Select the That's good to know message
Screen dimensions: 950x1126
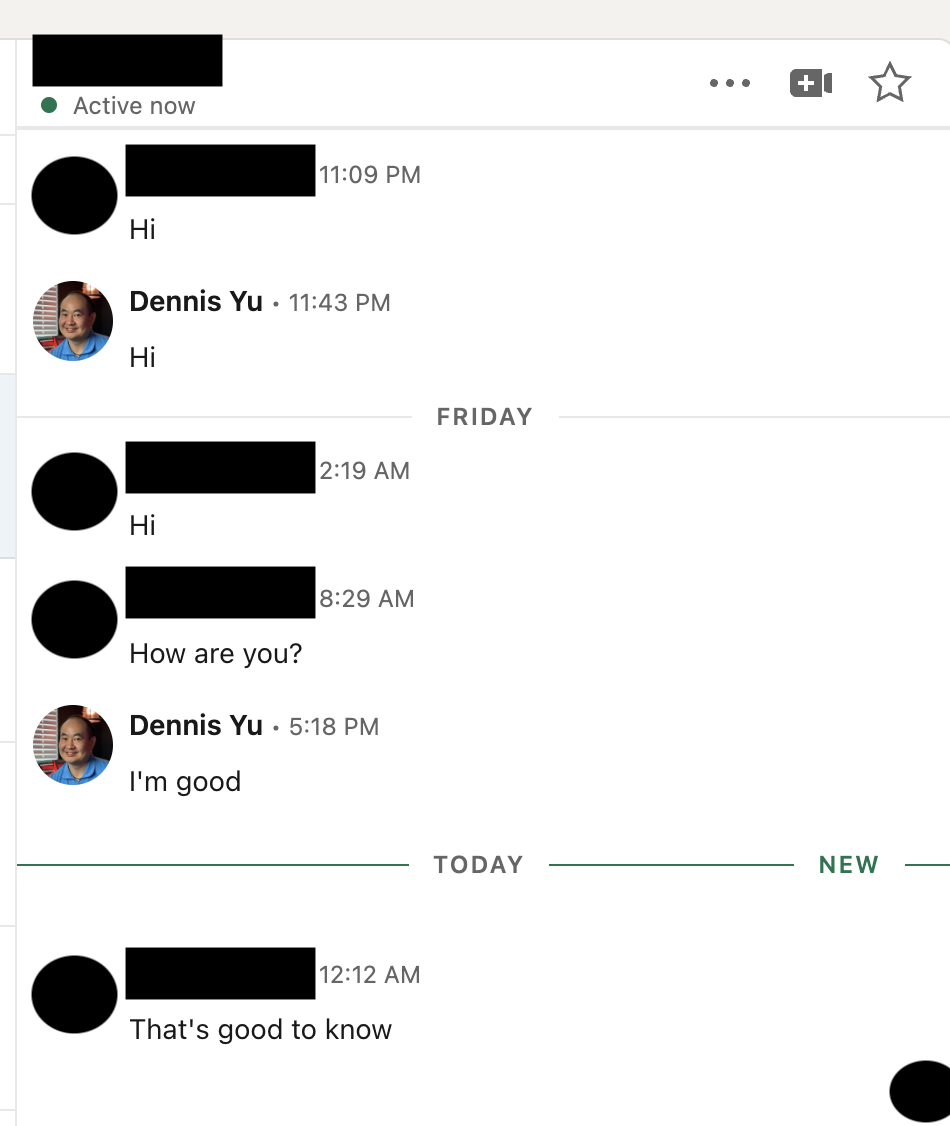click(261, 1030)
